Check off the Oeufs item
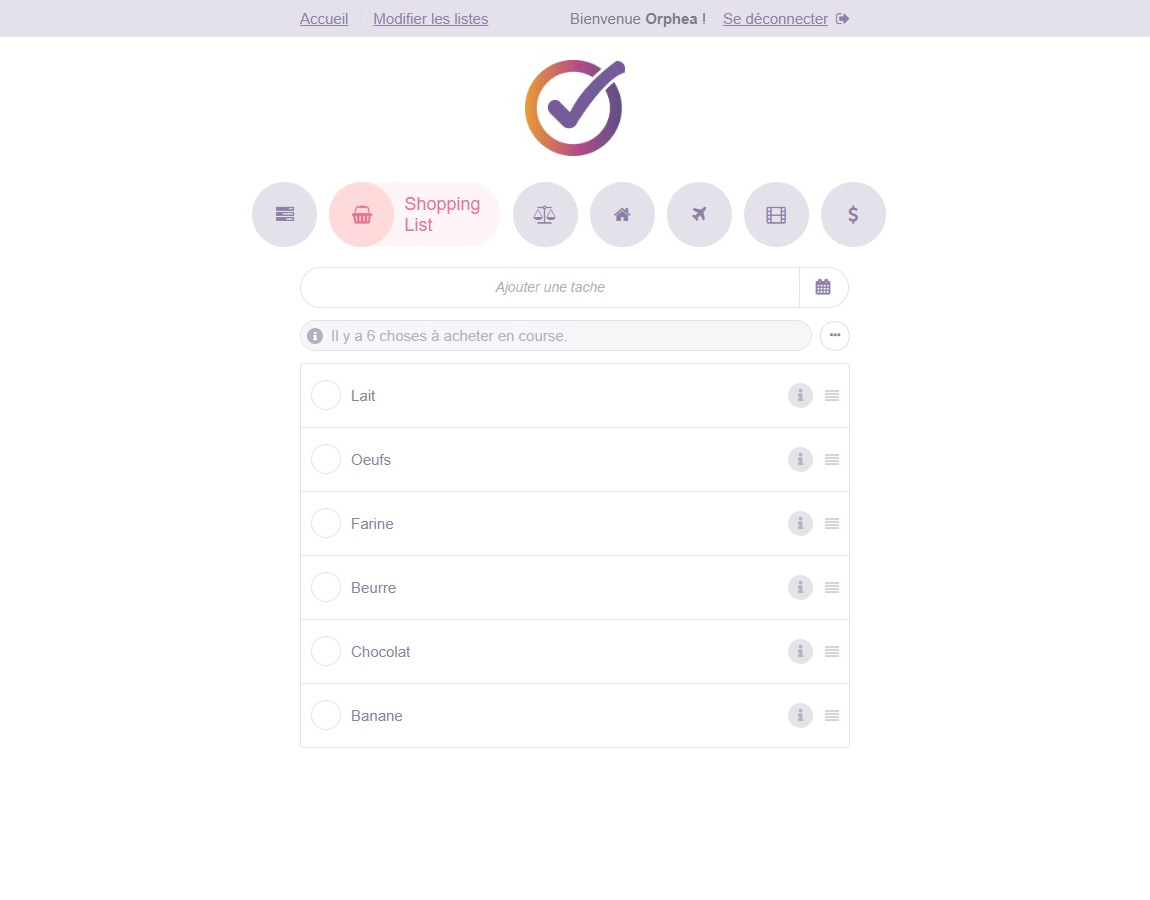The height and width of the screenshot is (900, 1150). (326, 459)
